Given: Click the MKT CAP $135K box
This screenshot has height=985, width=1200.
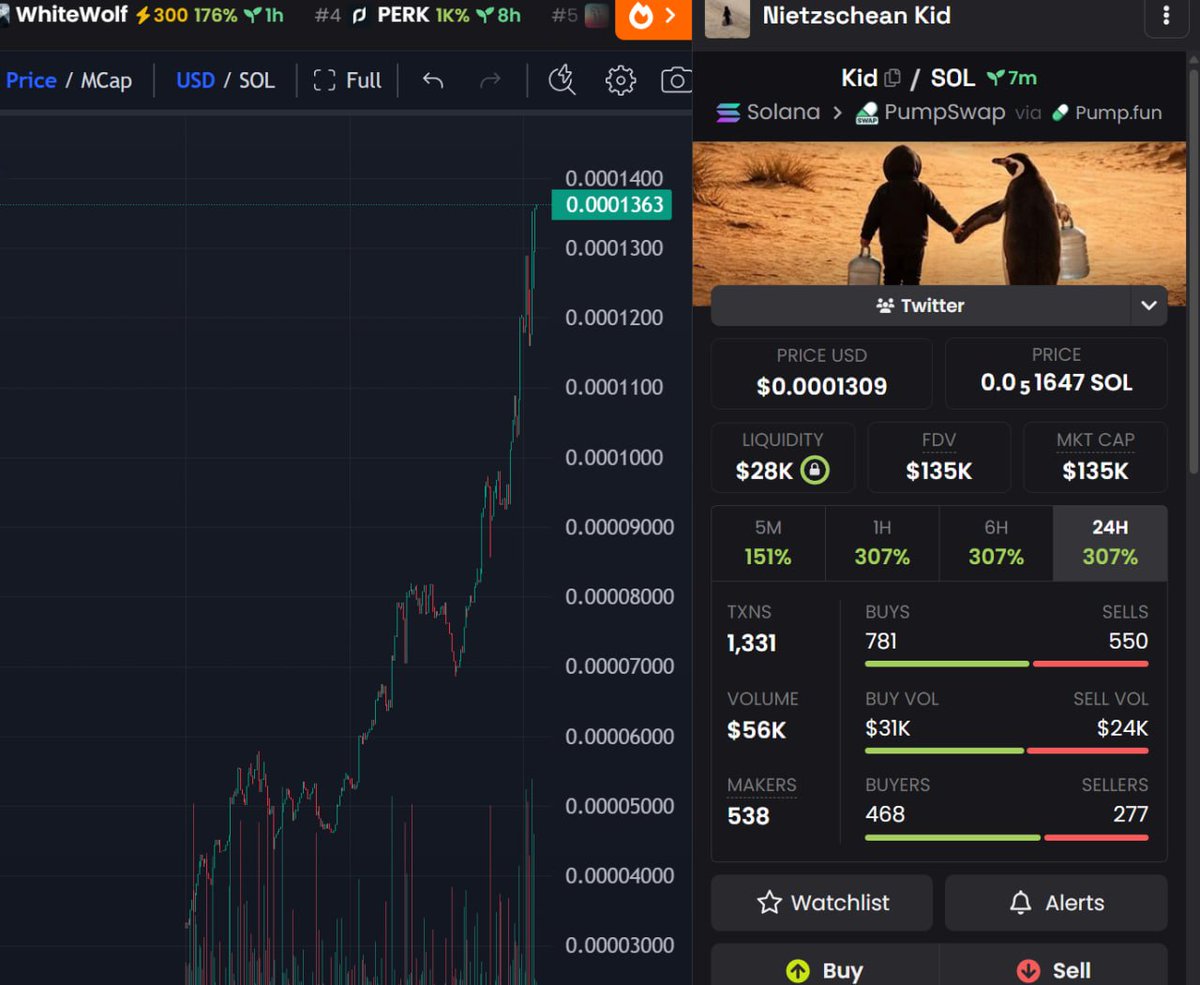Looking at the screenshot, I should pyautogui.click(x=1095, y=458).
